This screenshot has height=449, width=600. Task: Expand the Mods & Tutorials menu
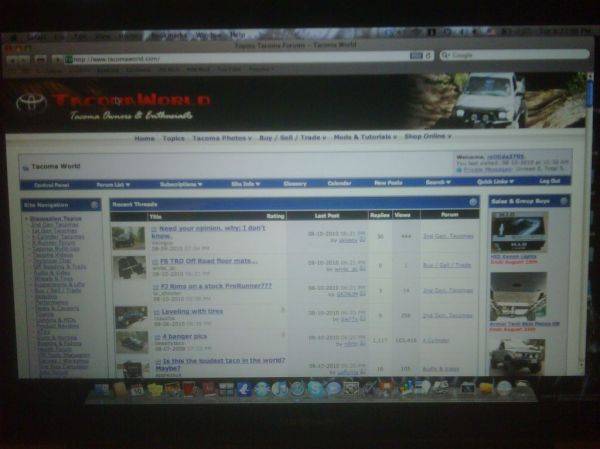(365, 137)
